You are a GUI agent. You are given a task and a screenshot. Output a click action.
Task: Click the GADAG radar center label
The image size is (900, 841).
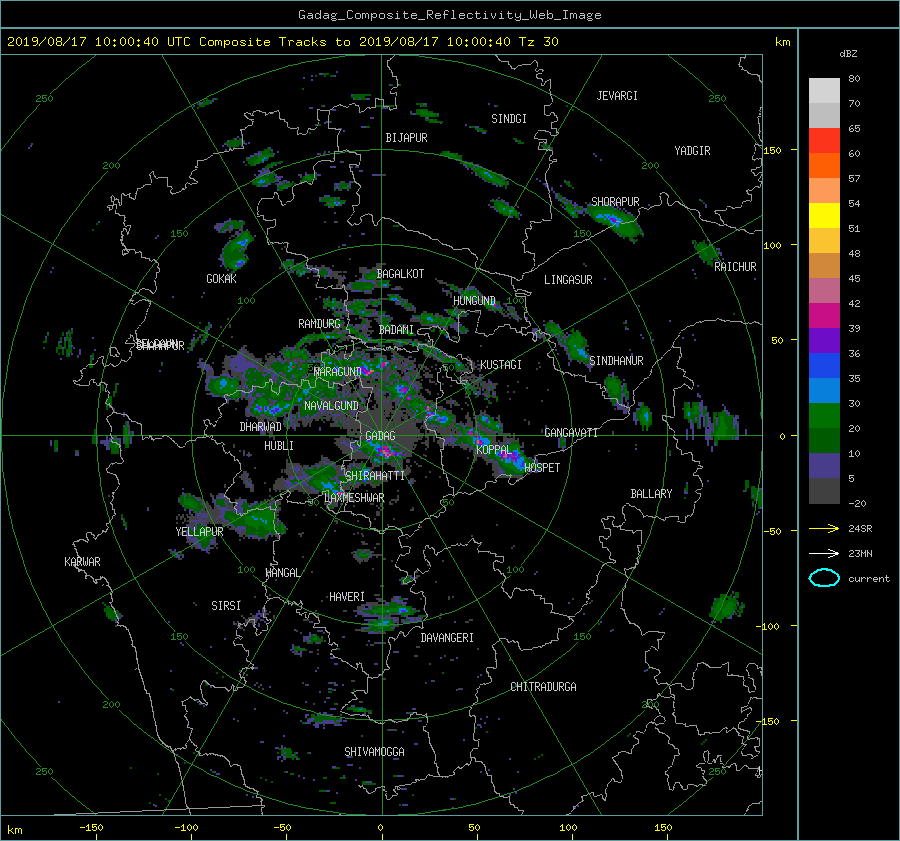point(381,436)
